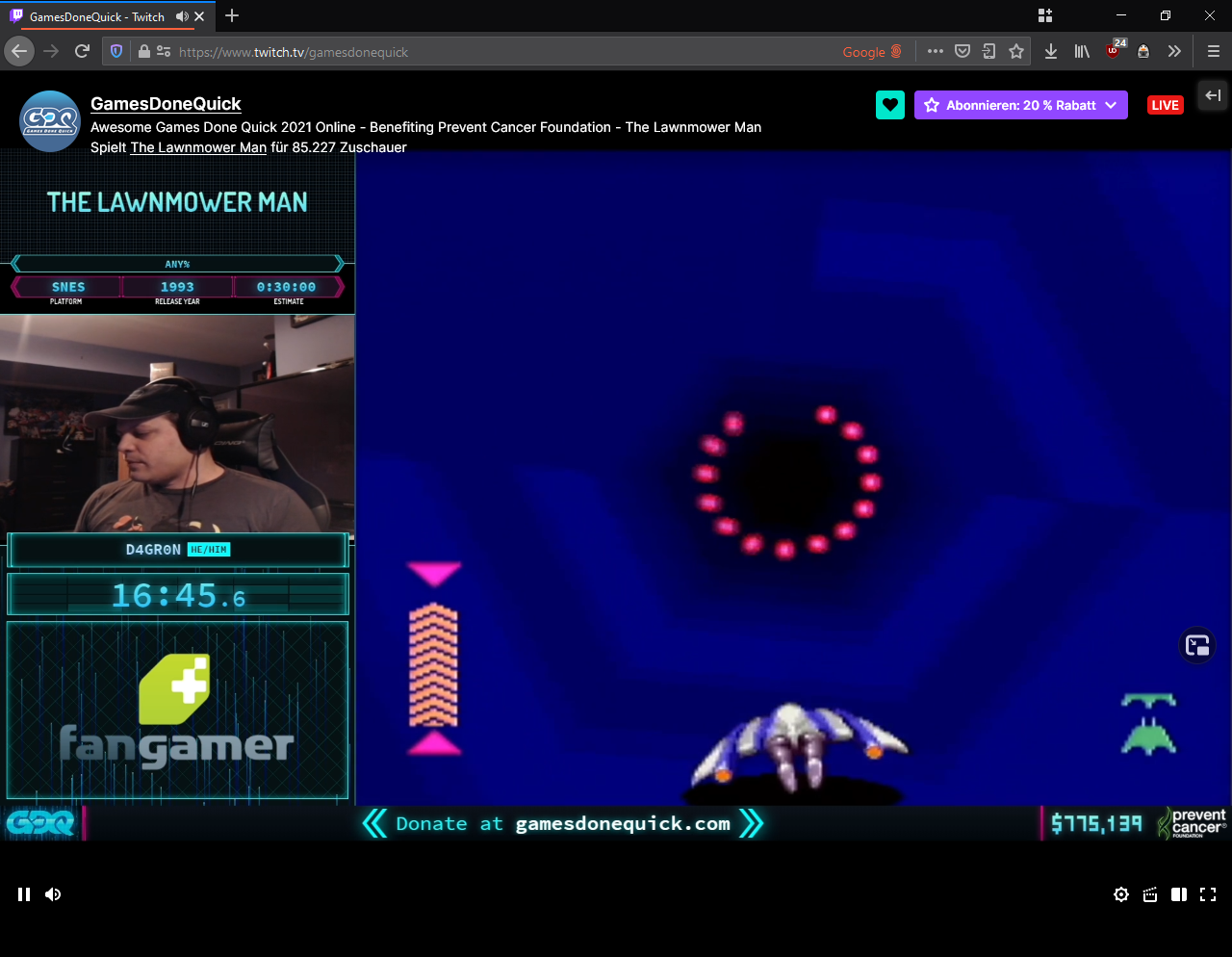Screen dimensions: 1232x957
Task: Click the GDQ channel avatar
Action: 50,121
